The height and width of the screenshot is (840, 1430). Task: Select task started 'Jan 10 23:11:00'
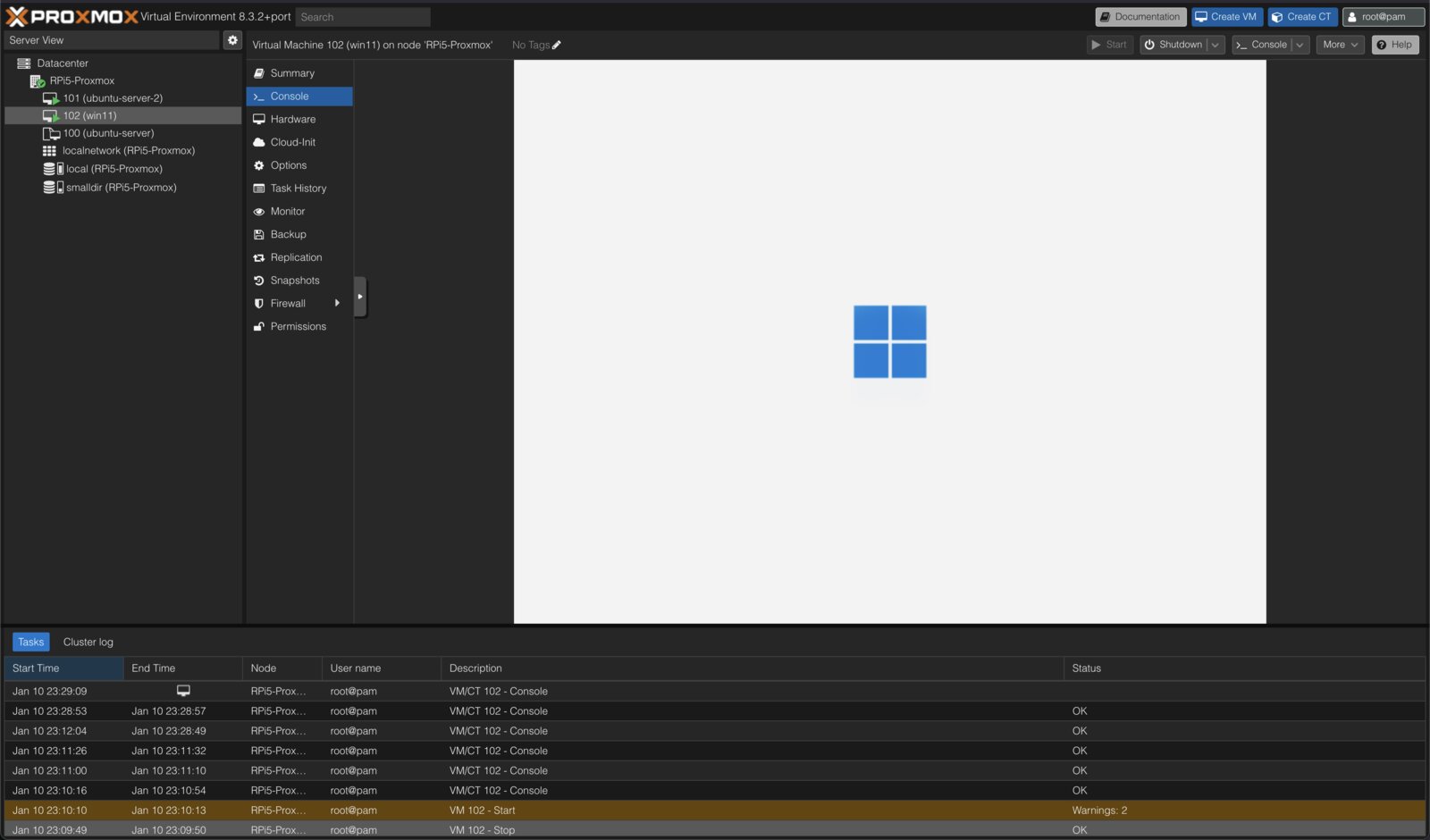[714, 770]
